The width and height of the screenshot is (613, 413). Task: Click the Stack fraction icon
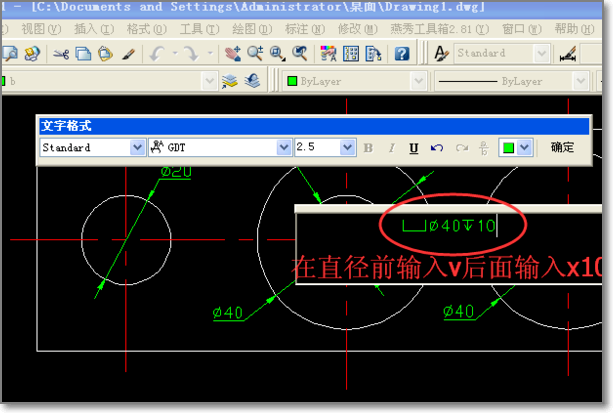tap(484, 148)
